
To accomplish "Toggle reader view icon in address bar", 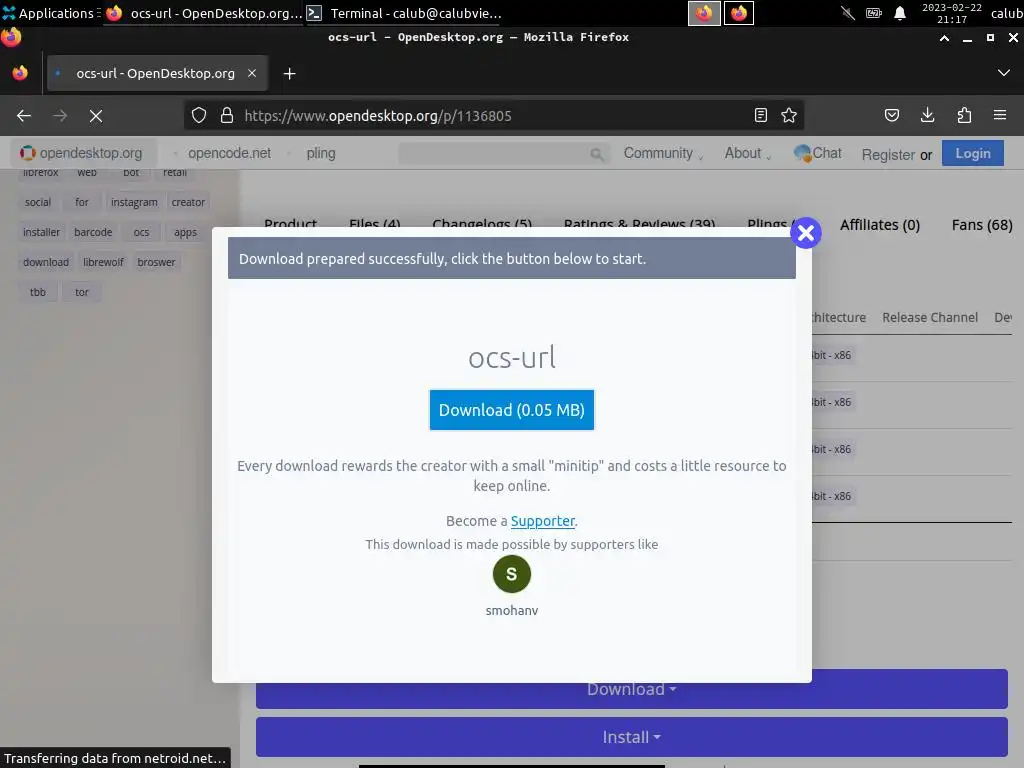I will [x=761, y=116].
